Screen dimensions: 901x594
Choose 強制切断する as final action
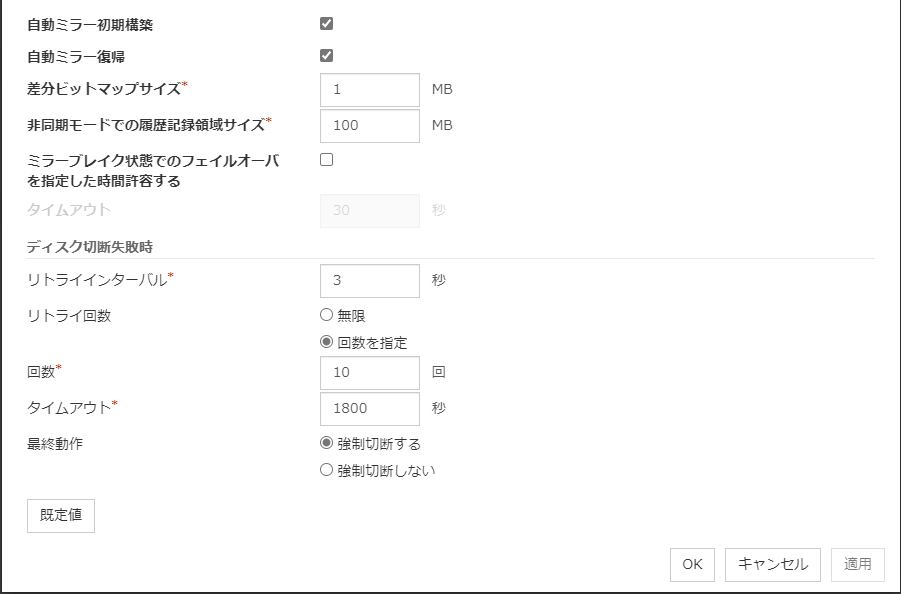tap(326, 443)
